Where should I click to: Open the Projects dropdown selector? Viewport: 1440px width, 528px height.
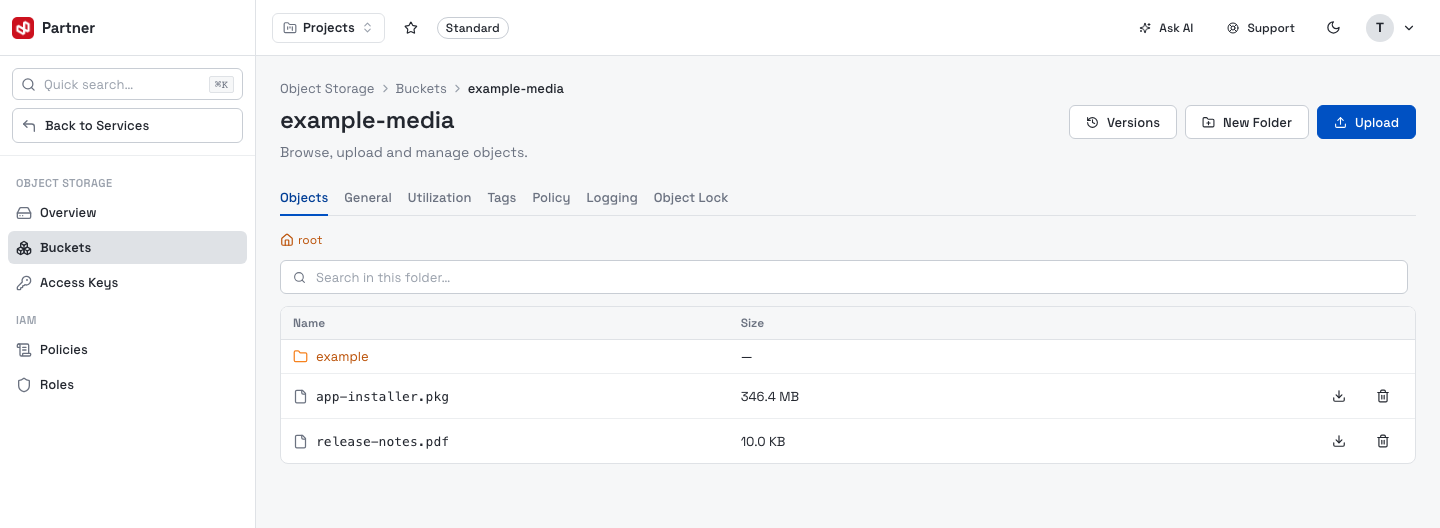coord(328,28)
